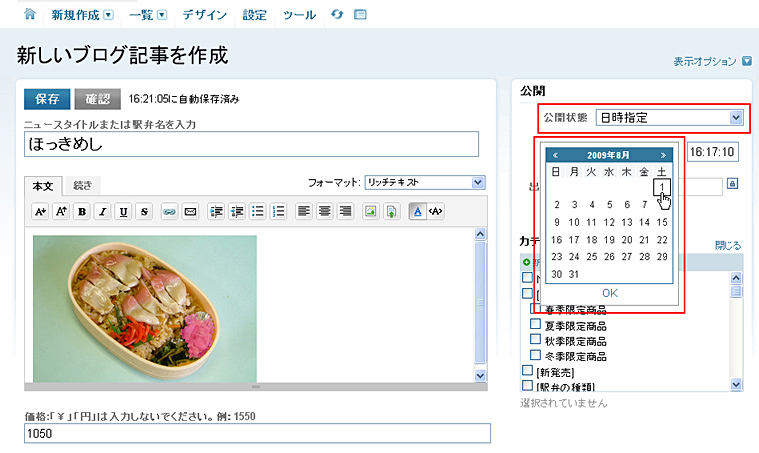Tick the [新発売] category checkbox
The height and width of the screenshot is (453, 759).
coord(527,371)
